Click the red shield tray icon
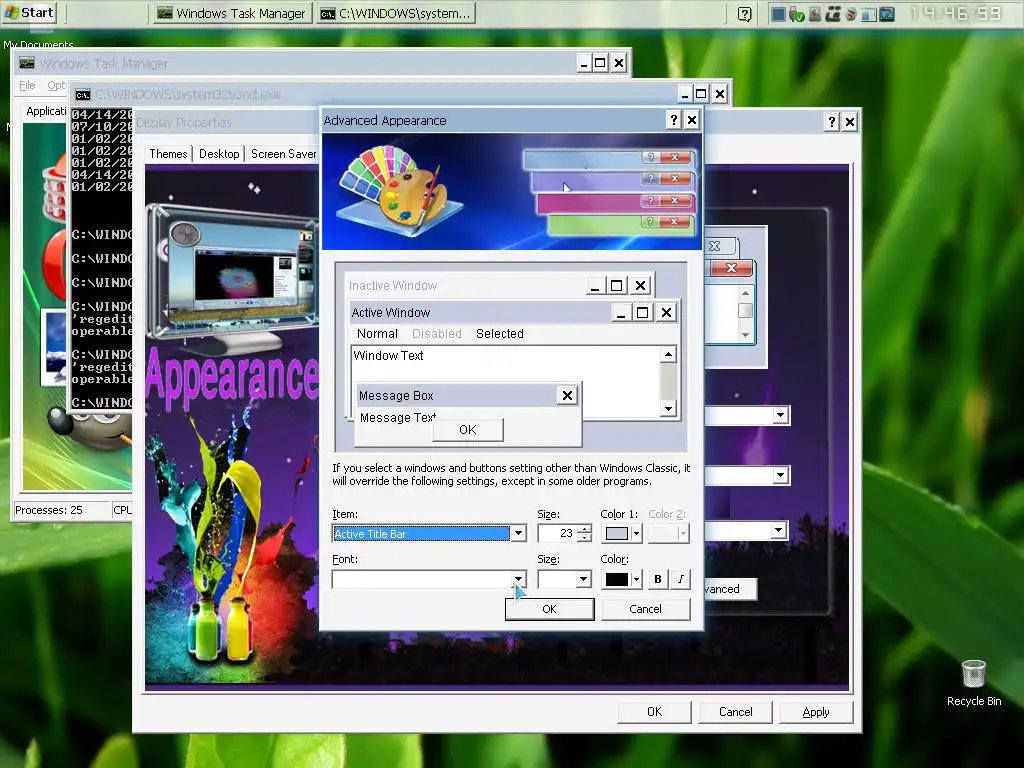The height and width of the screenshot is (768, 1024). click(851, 14)
